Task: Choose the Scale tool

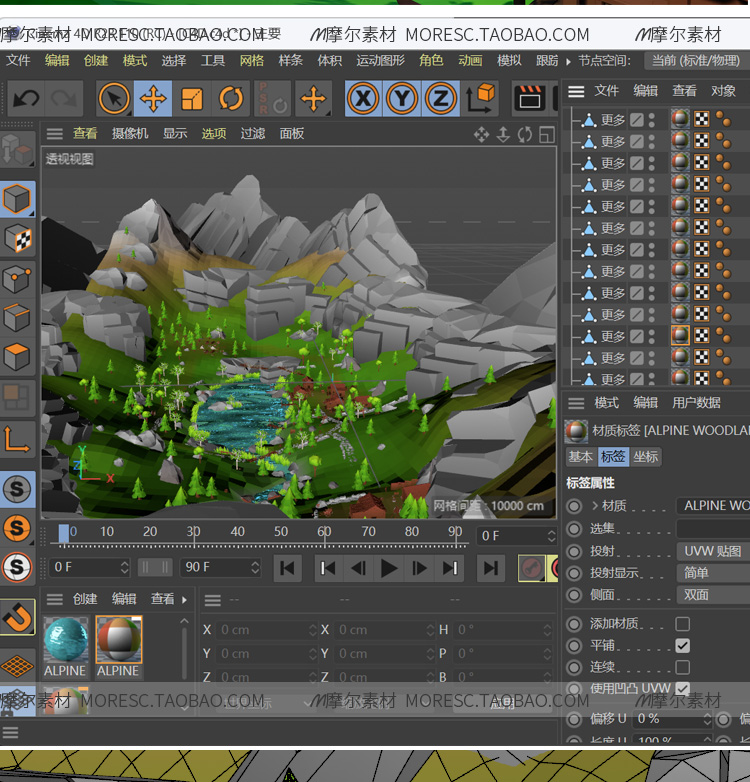Action: pyautogui.click(x=192, y=99)
